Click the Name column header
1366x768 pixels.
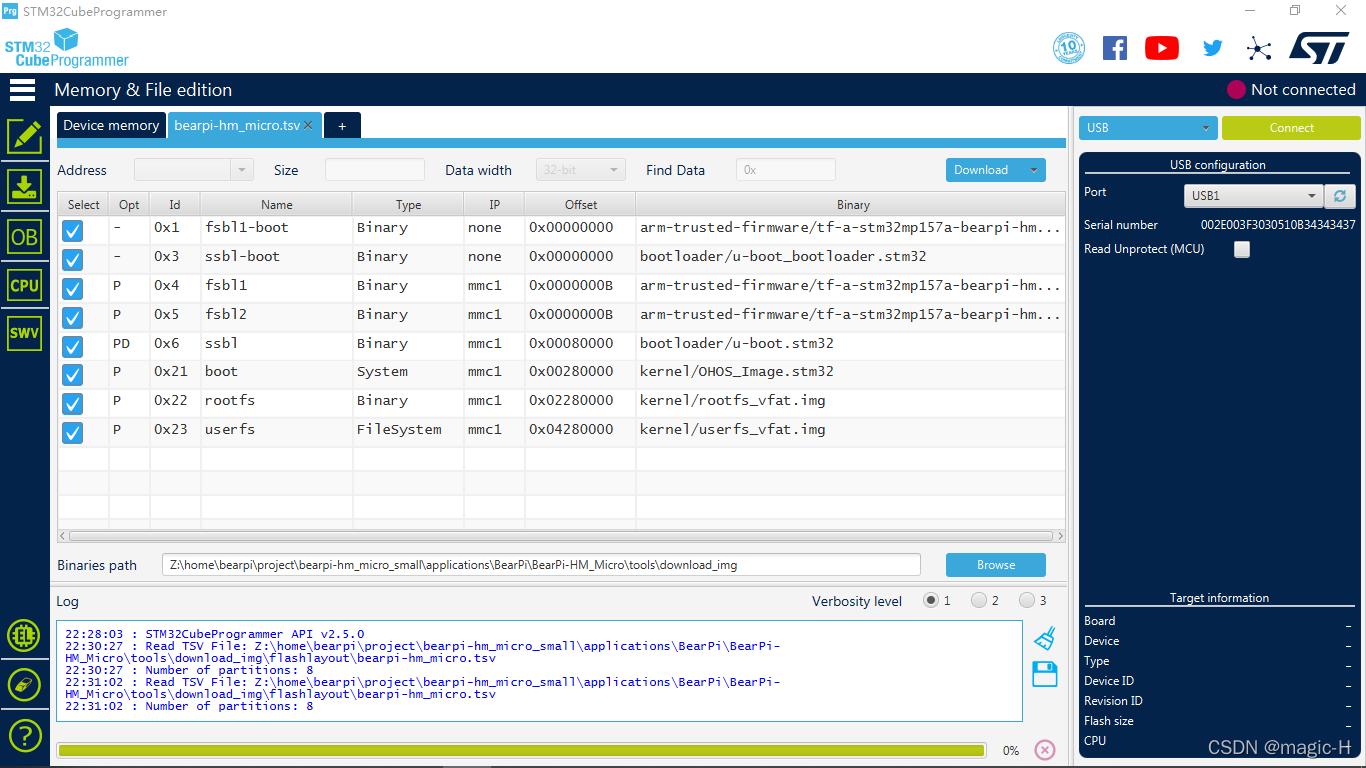[x=276, y=205]
